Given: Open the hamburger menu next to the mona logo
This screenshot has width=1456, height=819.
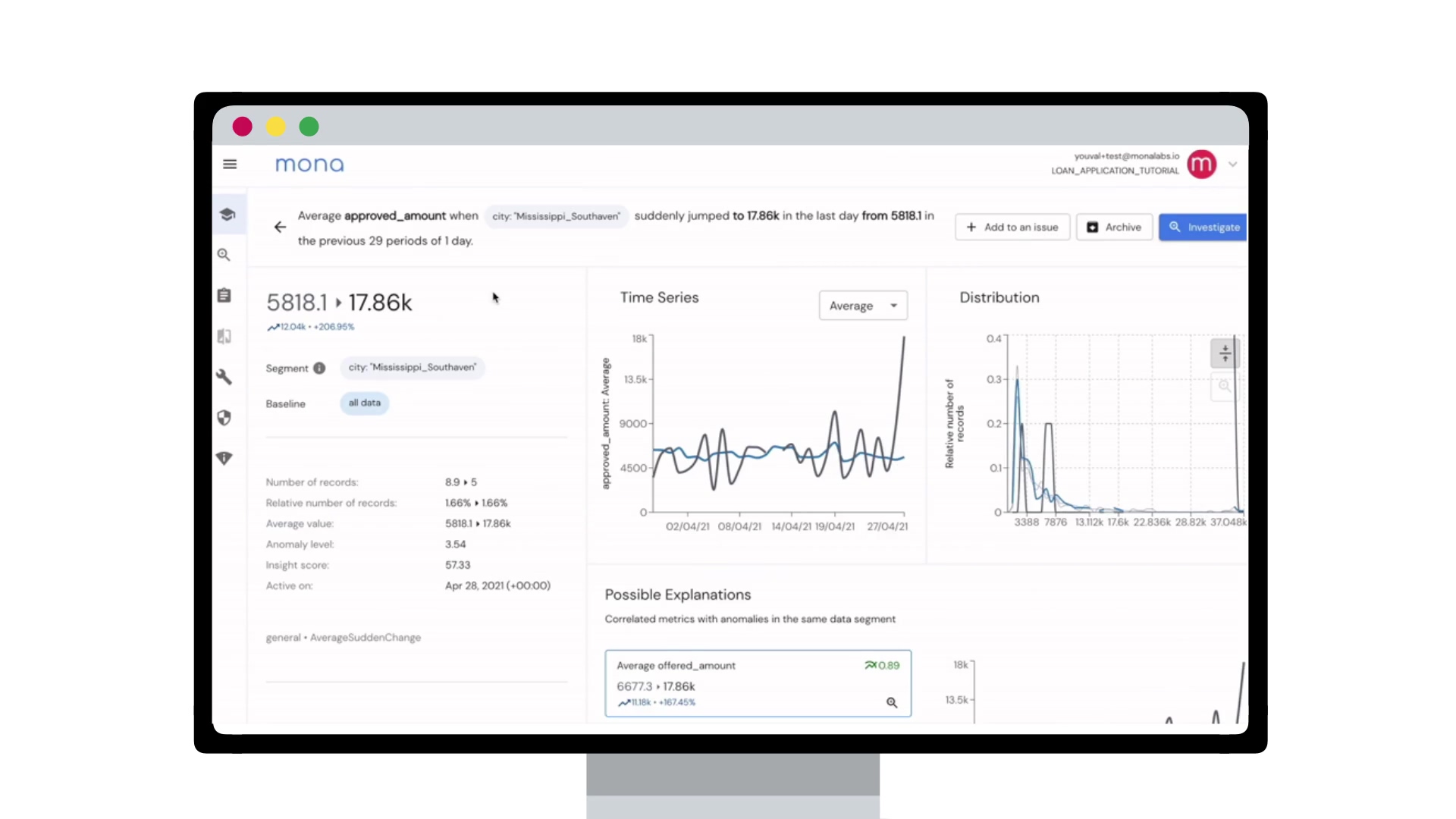Looking at the screenshot, I should click(x=230, y=164).
